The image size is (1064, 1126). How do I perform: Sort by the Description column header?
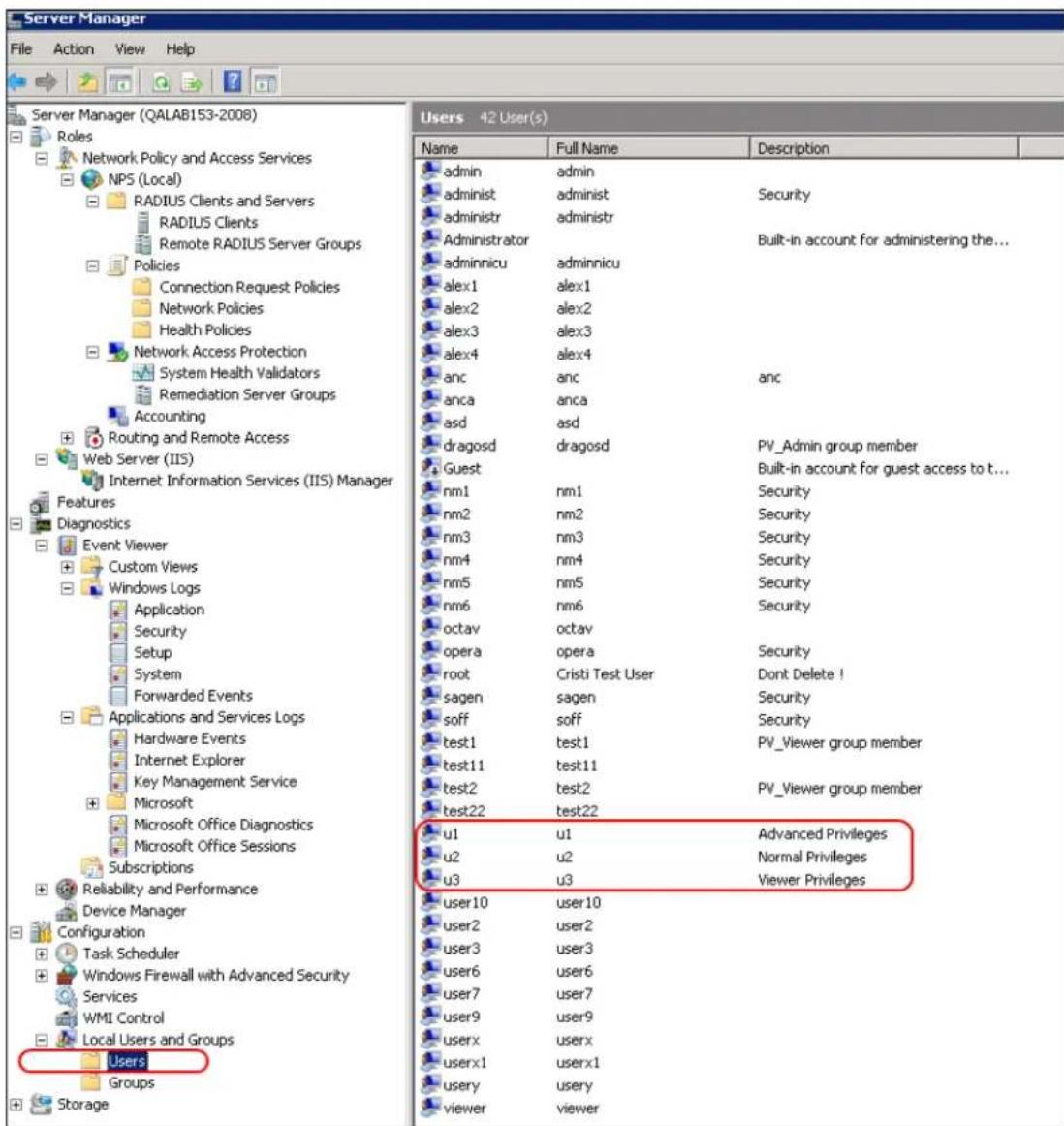click(884, 148)
